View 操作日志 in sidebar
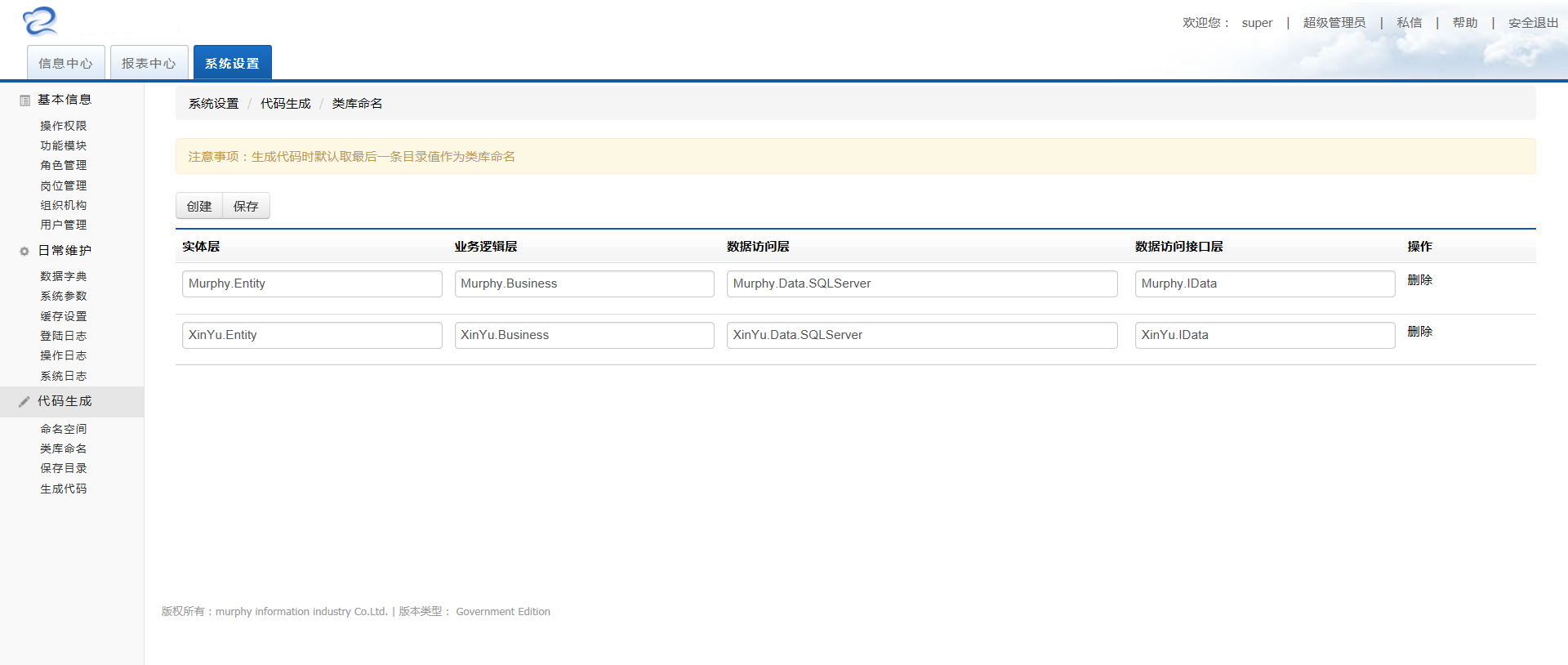 [64, 355]
